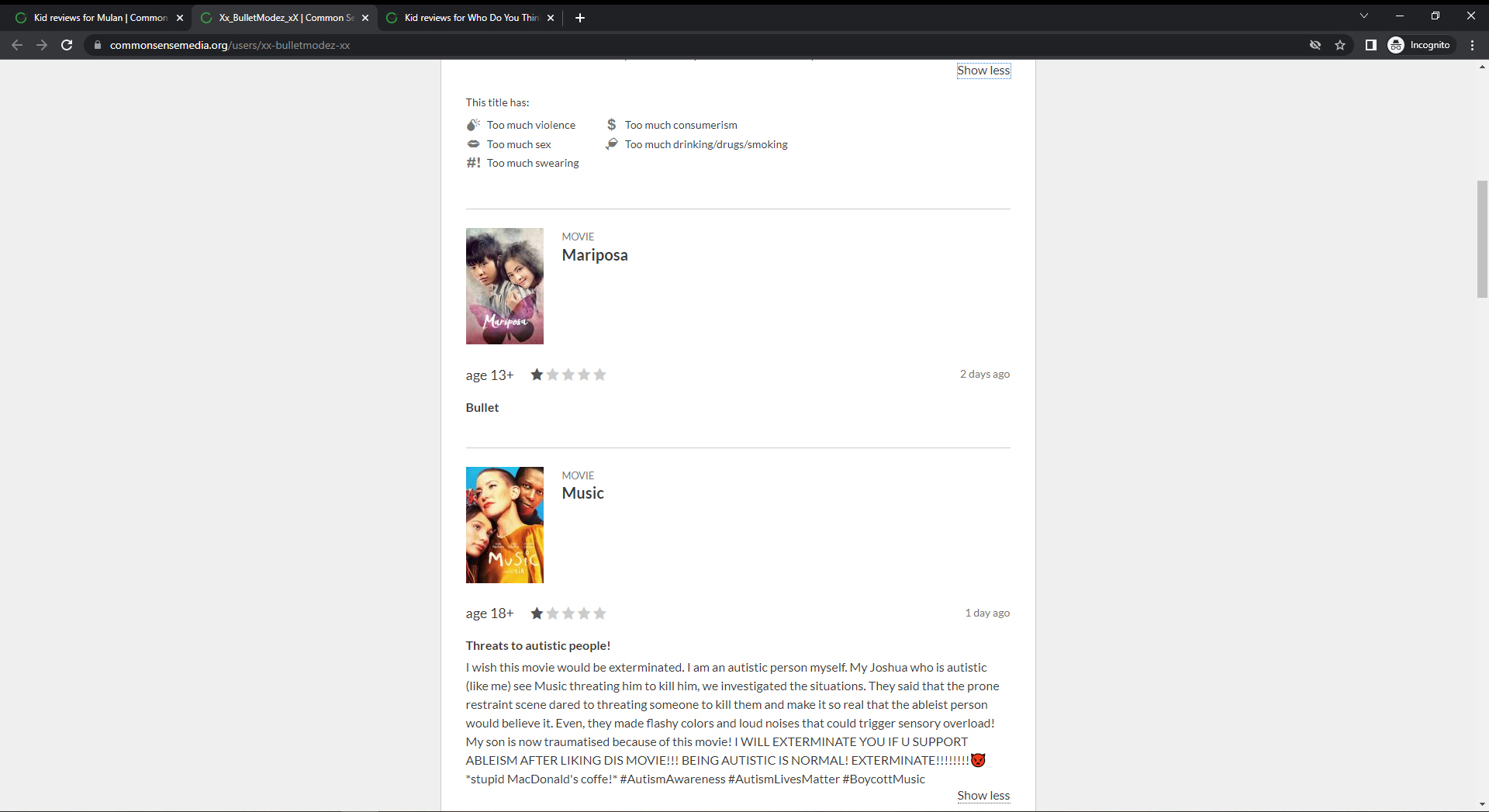Screen dimensions: 1489x812
Task: Click the browser back arrow
Action: [x=17, y=45]
